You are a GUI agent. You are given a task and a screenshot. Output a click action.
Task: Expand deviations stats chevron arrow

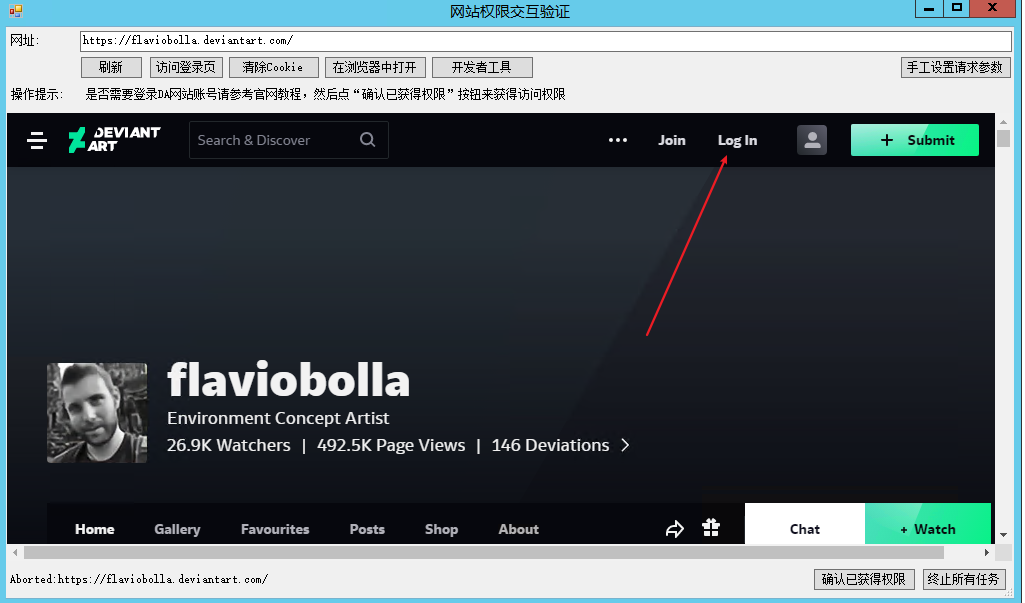[x=626, y=445]
